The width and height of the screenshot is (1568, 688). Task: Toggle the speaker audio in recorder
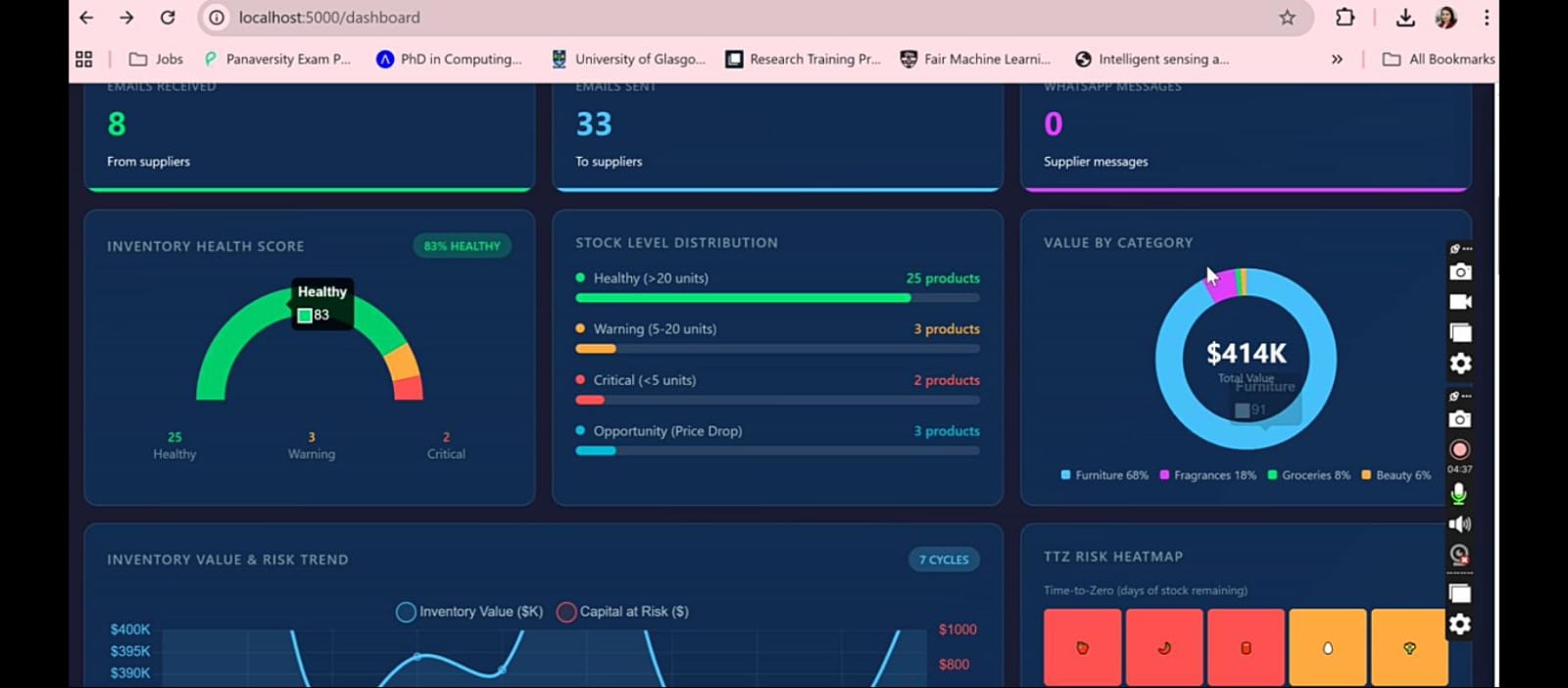[1459, 524]
